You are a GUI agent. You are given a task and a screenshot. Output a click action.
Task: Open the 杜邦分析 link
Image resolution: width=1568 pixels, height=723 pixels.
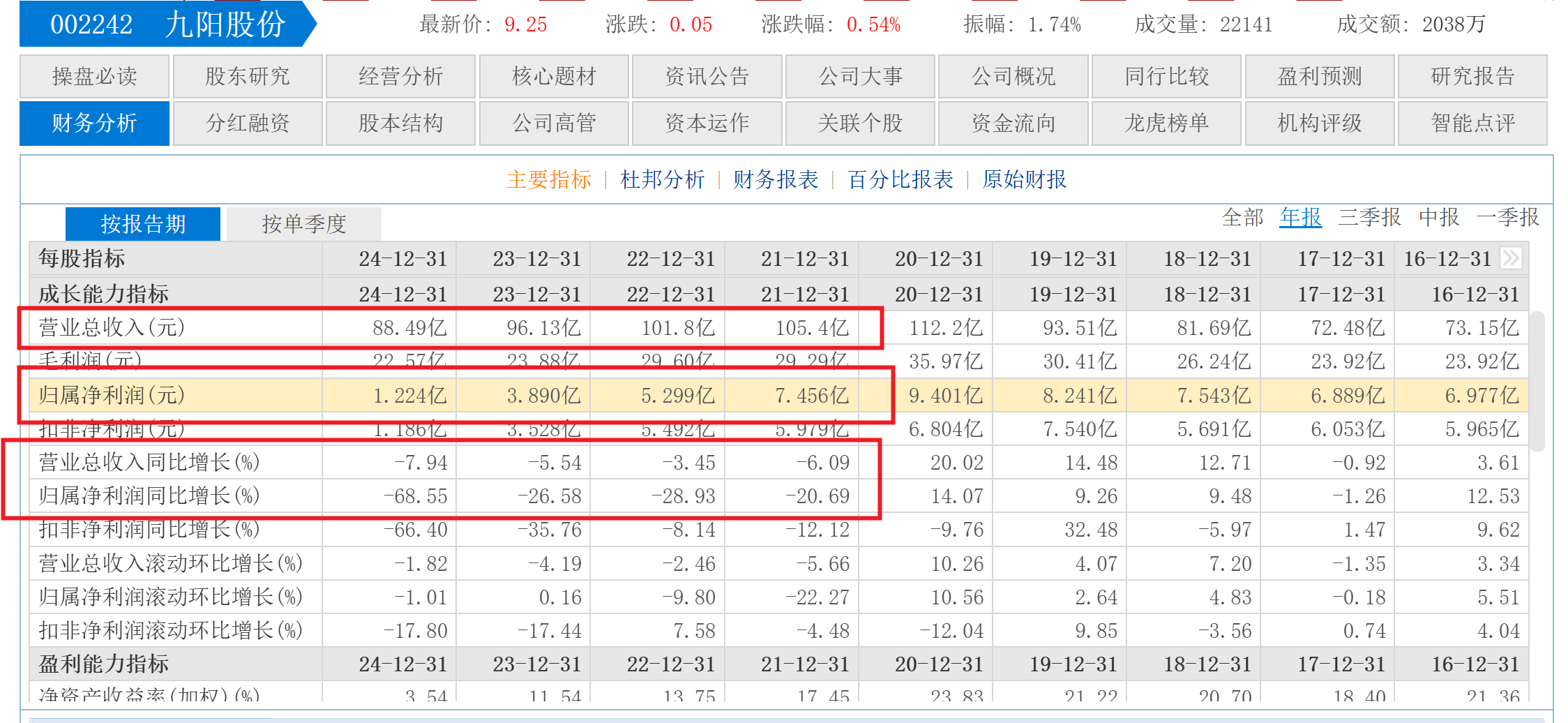(662, 179)
